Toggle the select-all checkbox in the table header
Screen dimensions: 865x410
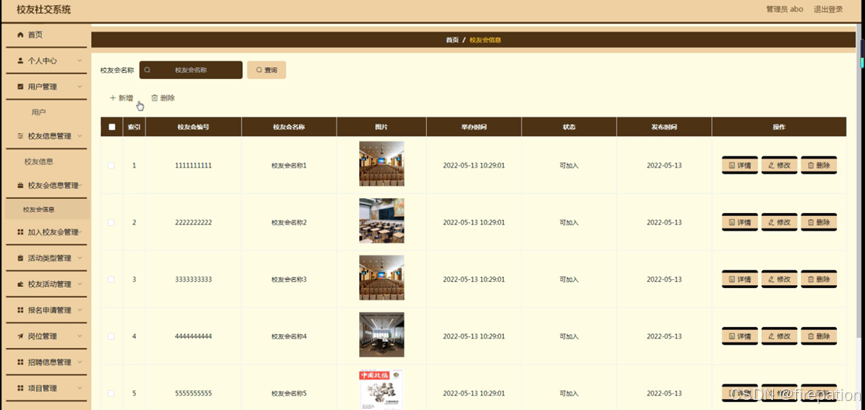[112, 127]
